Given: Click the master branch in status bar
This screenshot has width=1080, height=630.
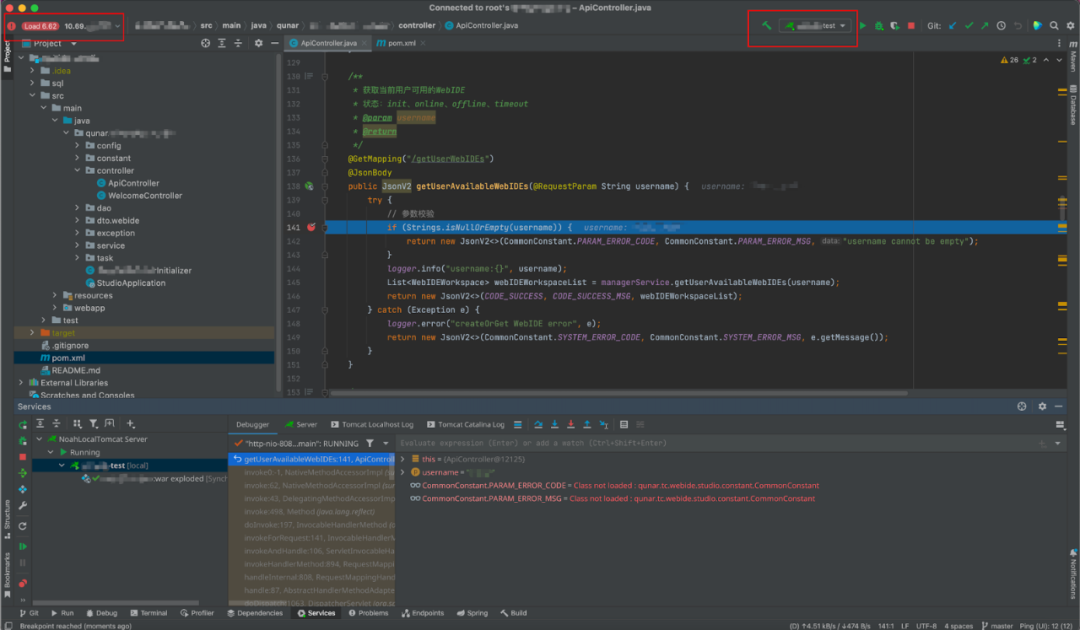Looking at the screenshot, I should (x=997, y=626).
